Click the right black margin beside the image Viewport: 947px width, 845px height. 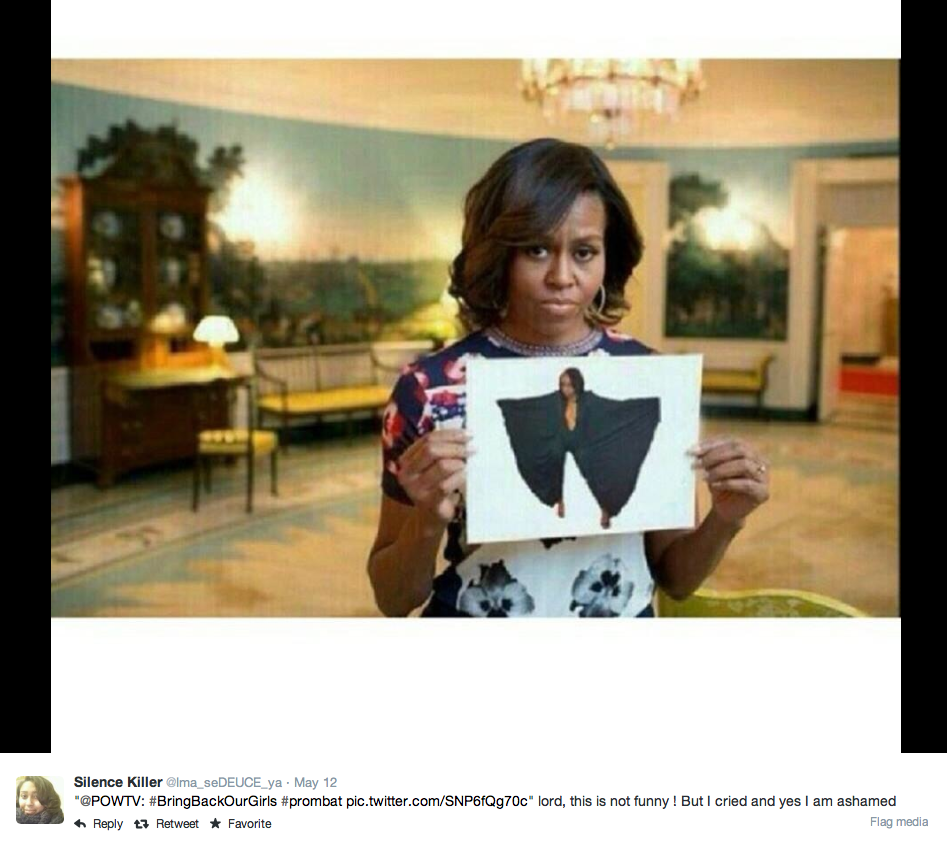[923, 376]
